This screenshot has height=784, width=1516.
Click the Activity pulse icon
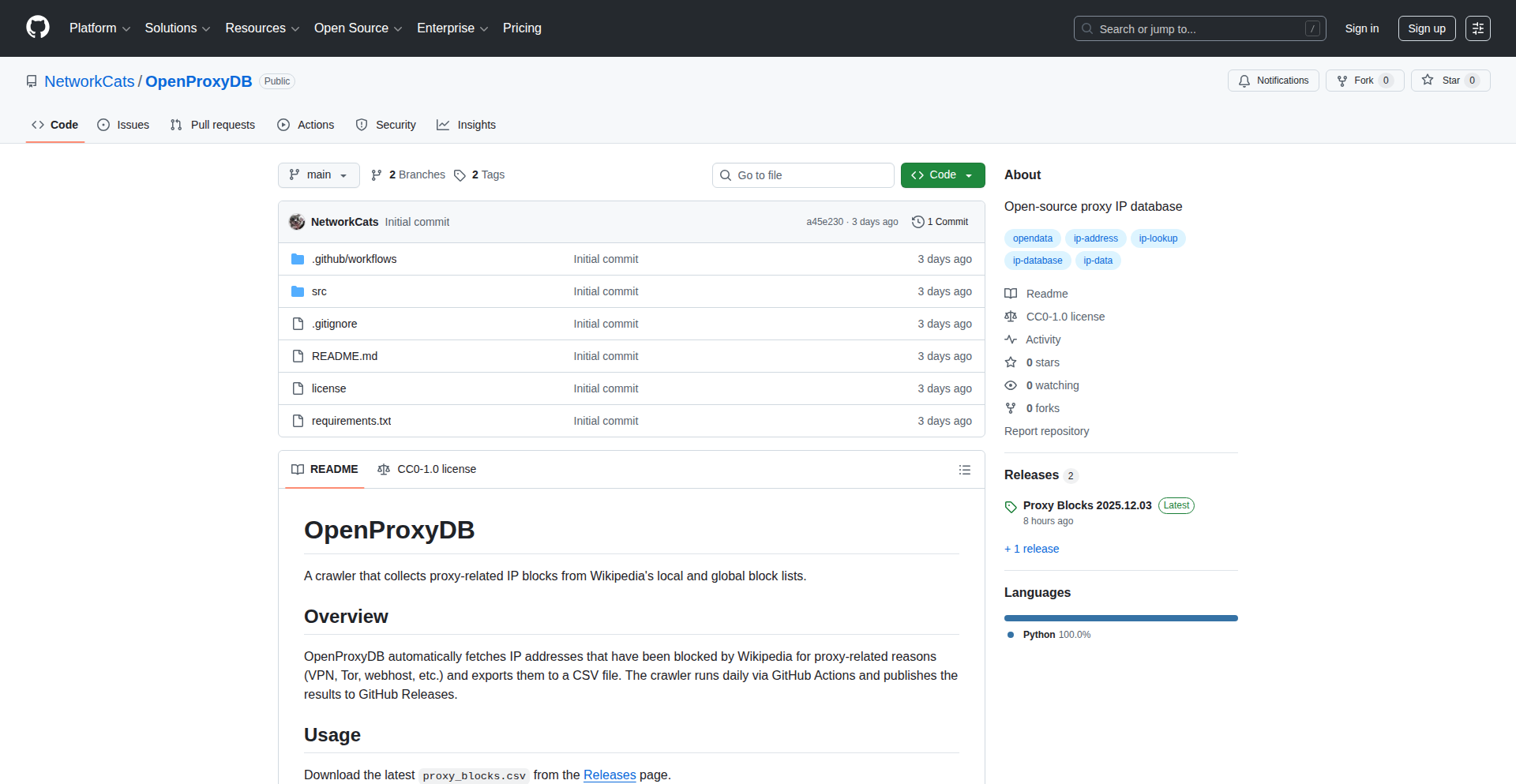coord(1011,339)
